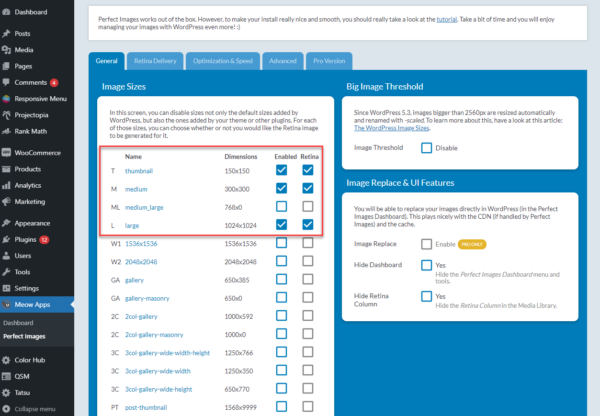Click the Collapse menu arrow icon
The image size is (600, 416).
coord(7,409)
